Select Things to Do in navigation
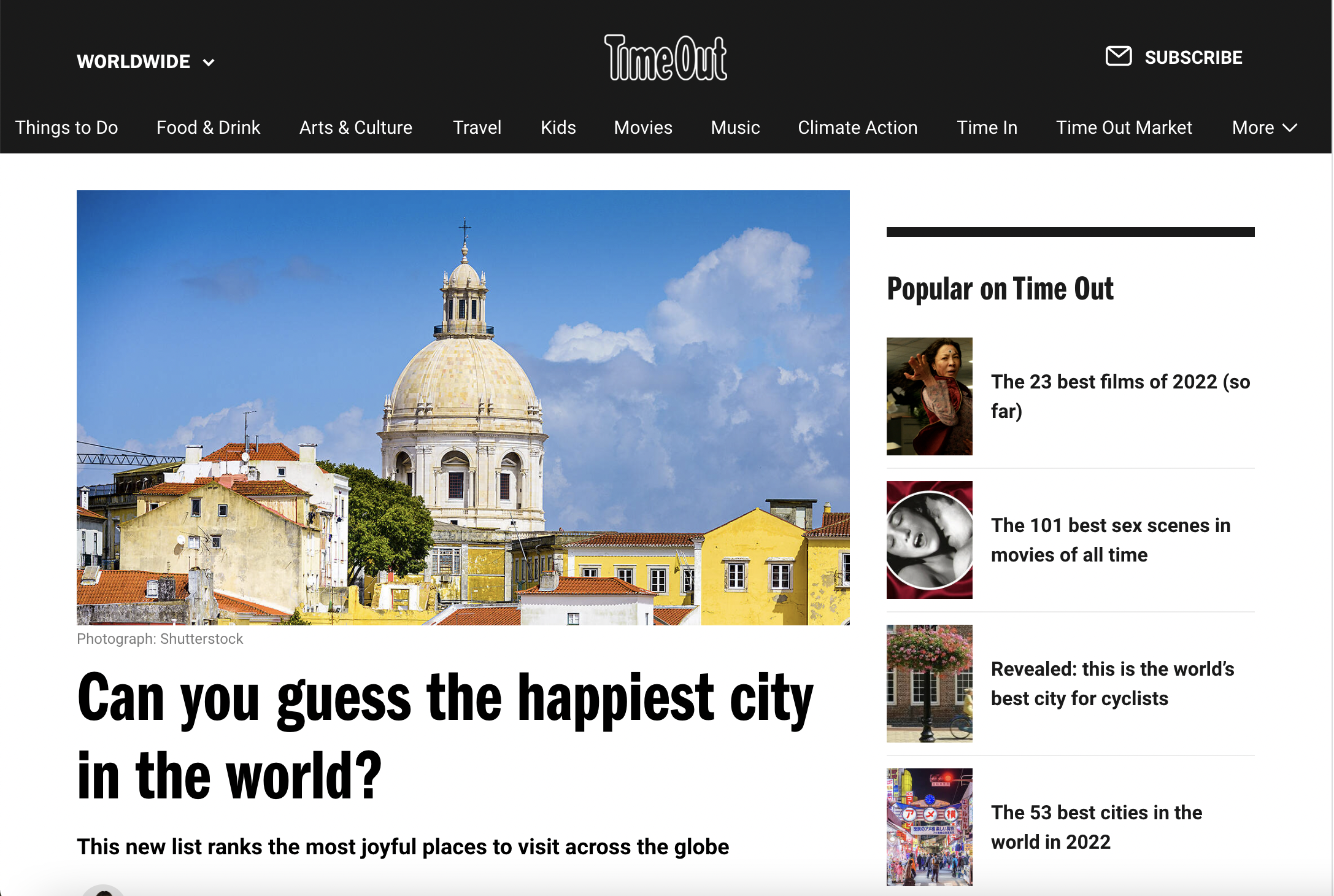The image size is (1334, 896). (67, 128)
